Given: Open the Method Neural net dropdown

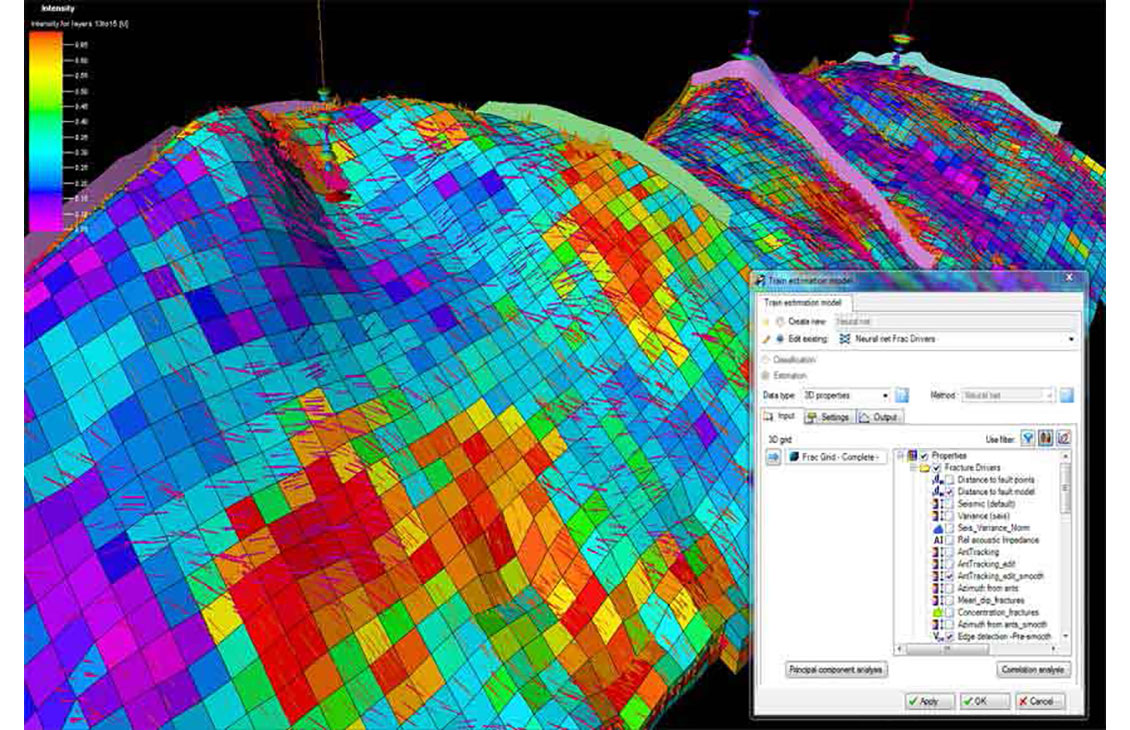Looking at the screenshot, I should (x=1049, y=395).
